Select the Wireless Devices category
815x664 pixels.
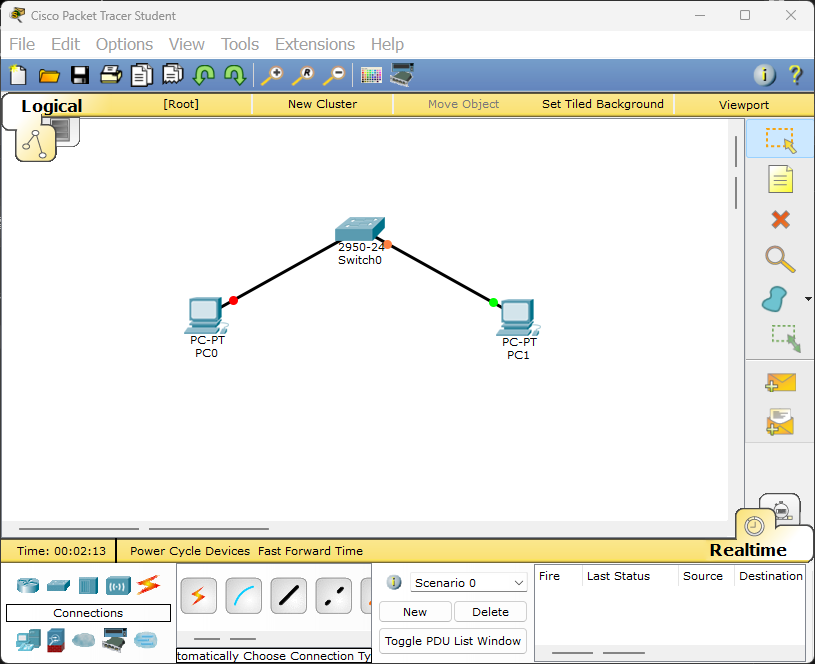[x=118, y=586]
